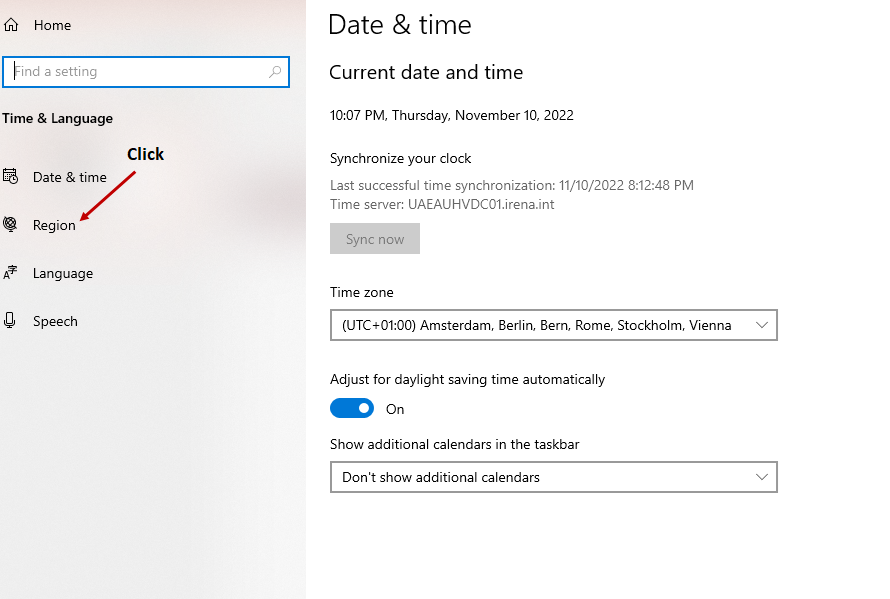Expand the additional calendars chevron arrow
This screenshot has width=890, height=599.
(762, 477)
